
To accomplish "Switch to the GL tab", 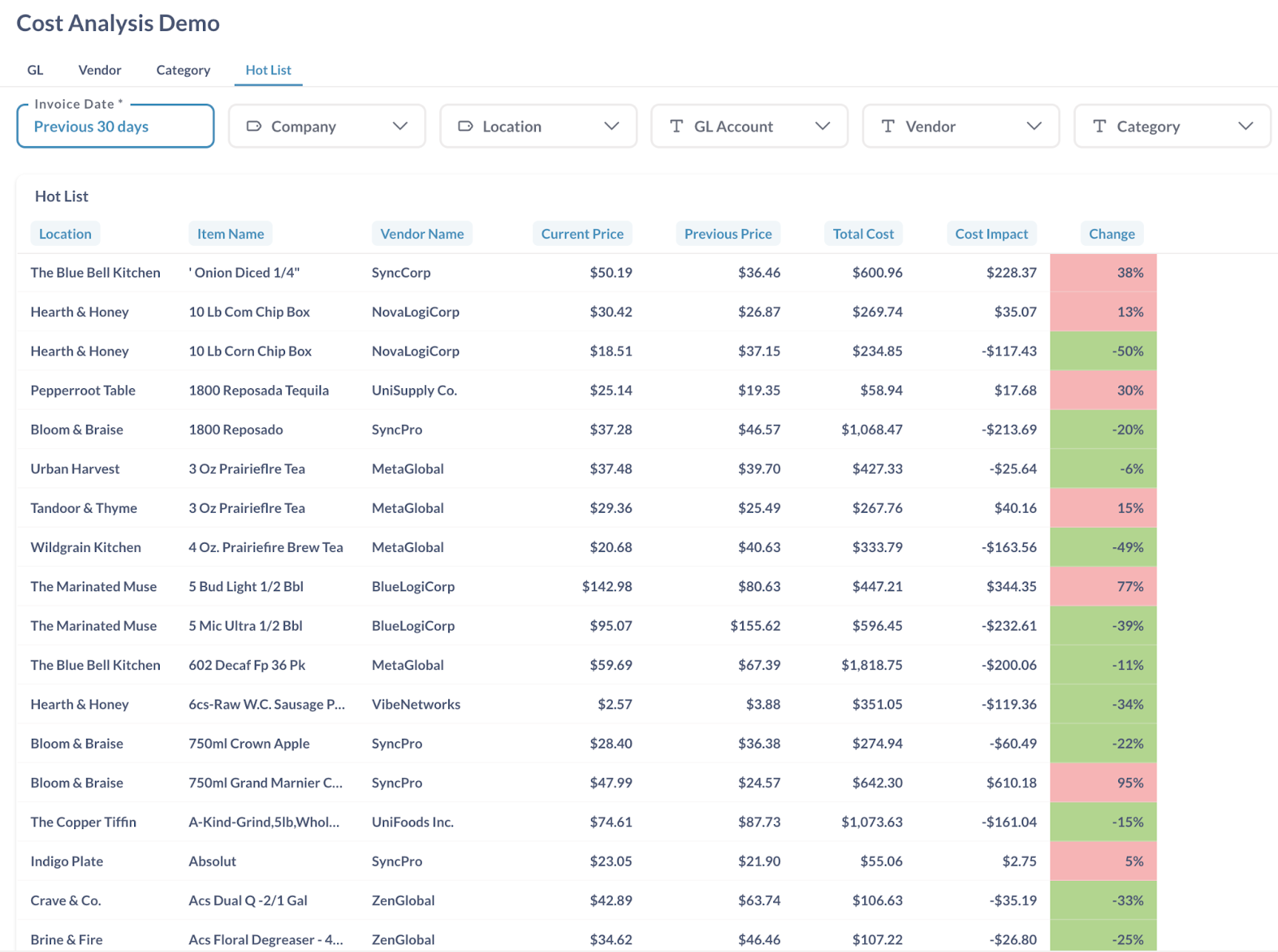I will pos(35,70).
